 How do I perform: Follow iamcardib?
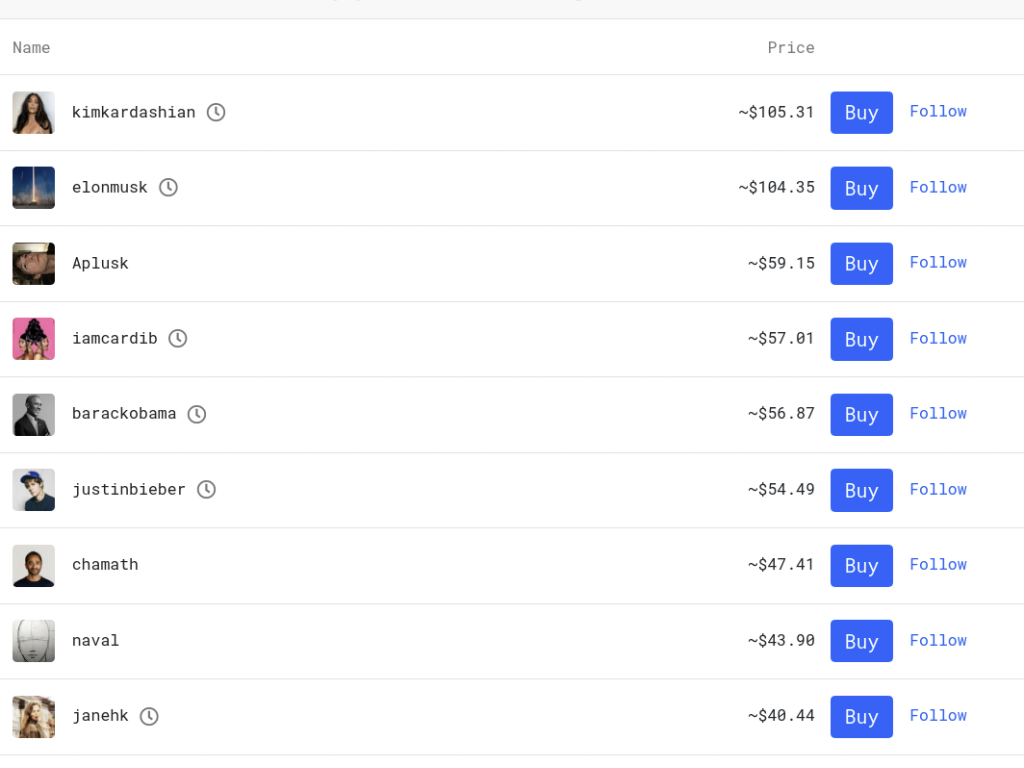(x=938, y=338)
